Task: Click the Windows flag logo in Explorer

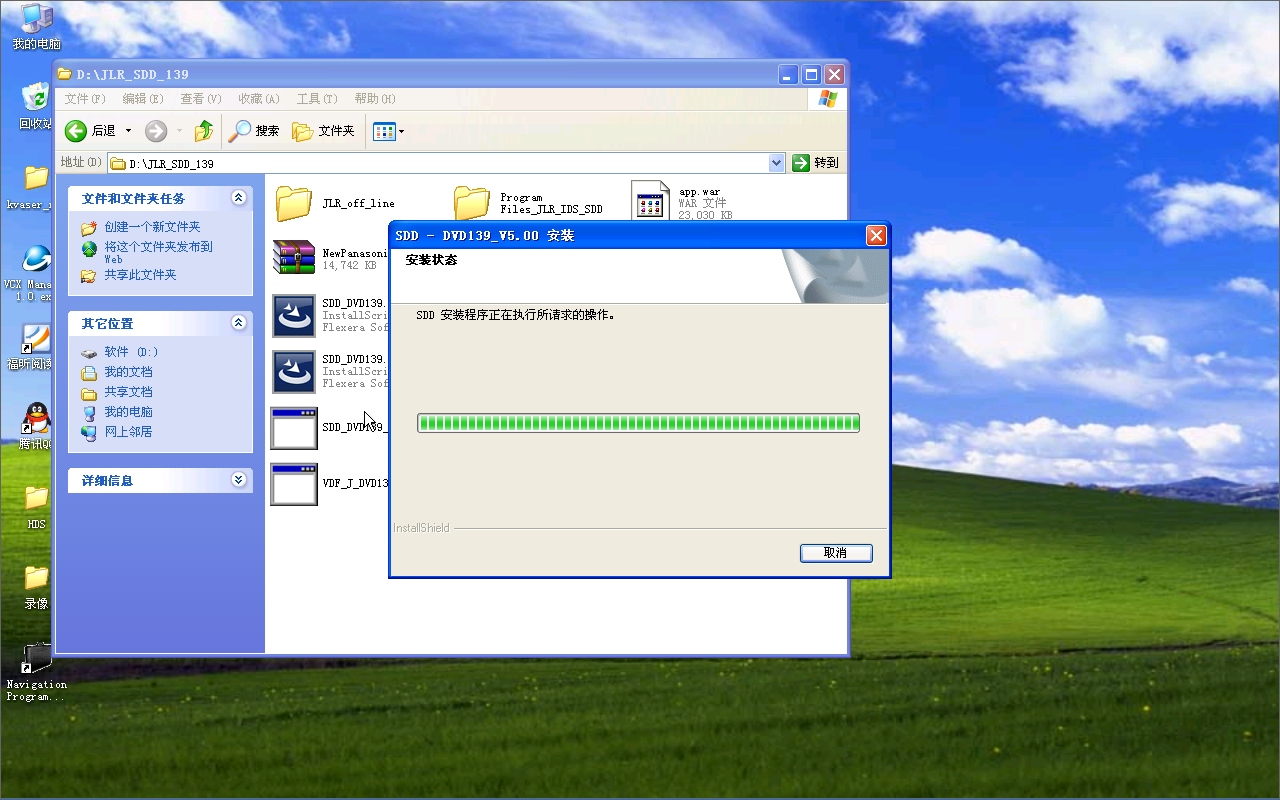Action: click(x=827, y=99)
